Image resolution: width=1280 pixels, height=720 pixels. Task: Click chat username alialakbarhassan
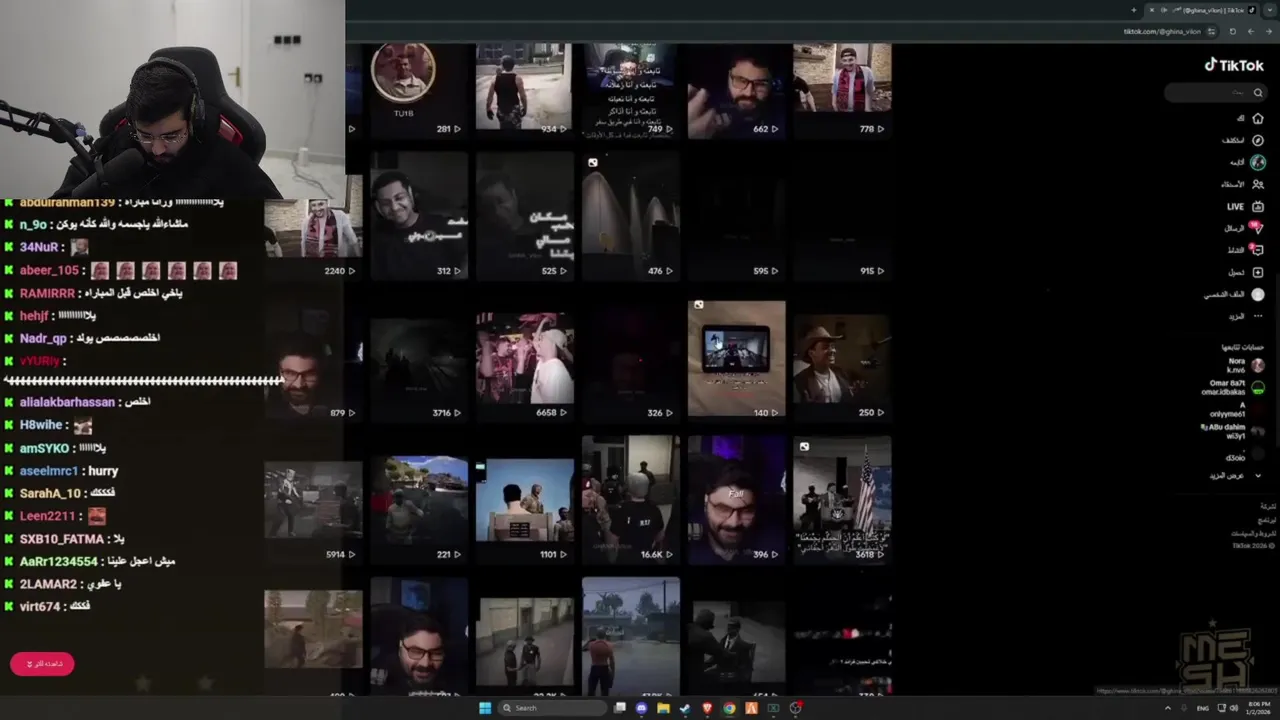(67, 402)
